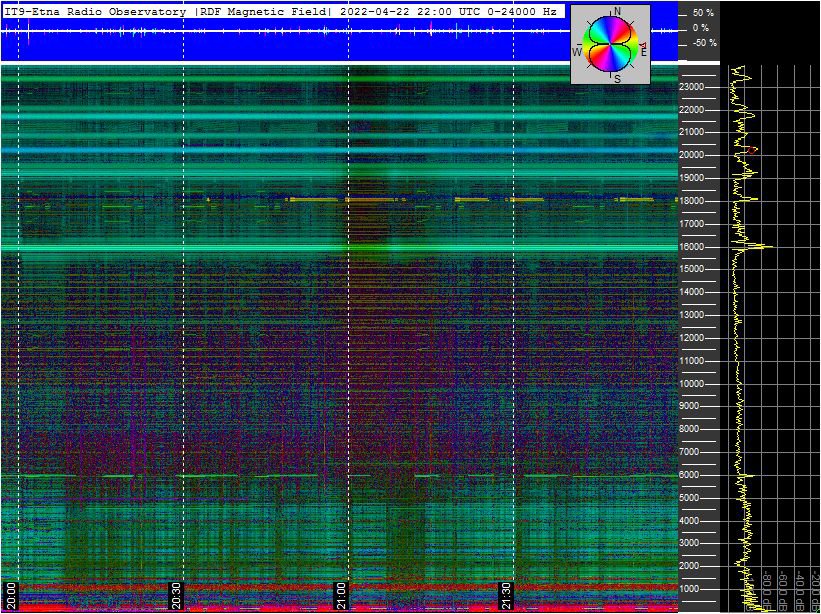Click the 20:00 time marker
821x614 pixels.
click(x=11, y=594)
